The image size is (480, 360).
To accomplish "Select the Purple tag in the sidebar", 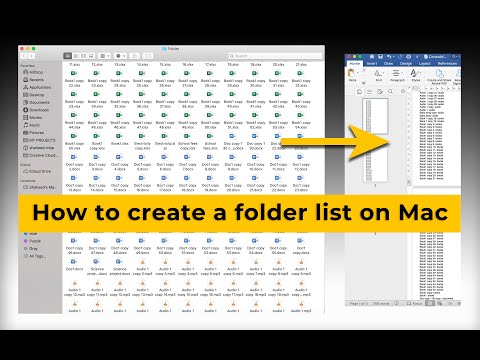I will 32,241.
